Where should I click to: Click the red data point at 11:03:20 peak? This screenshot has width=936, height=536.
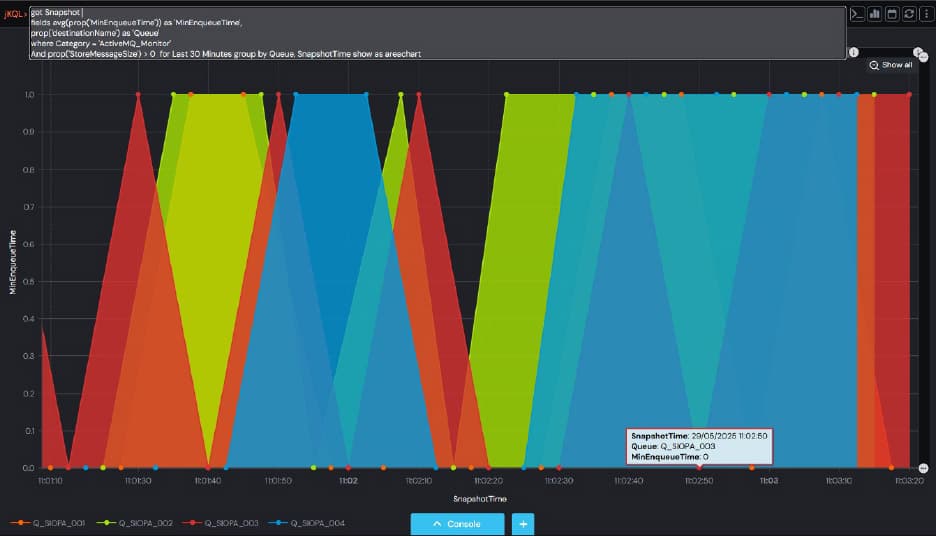click(909, 95)
